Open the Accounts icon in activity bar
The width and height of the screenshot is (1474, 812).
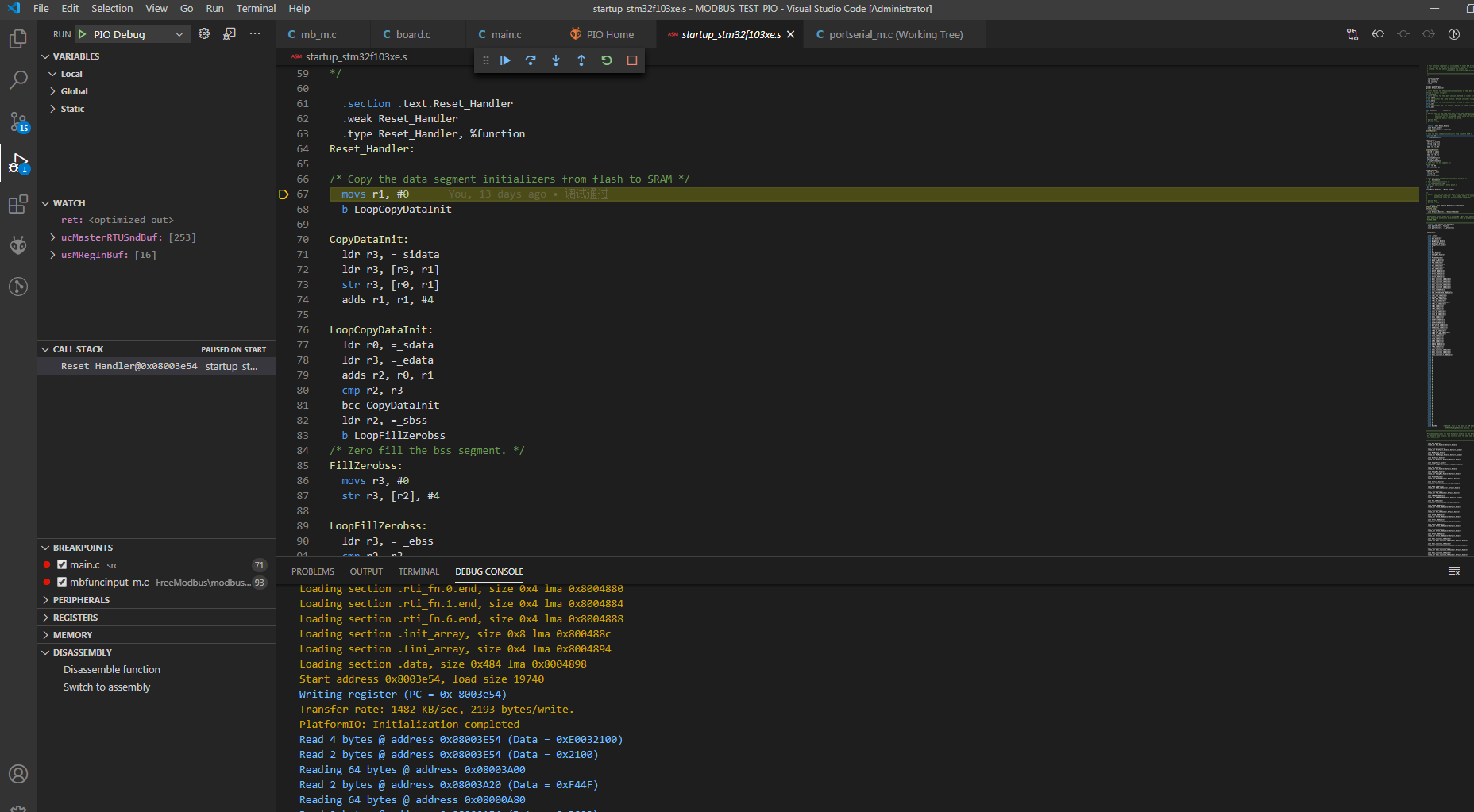point(18,774)
